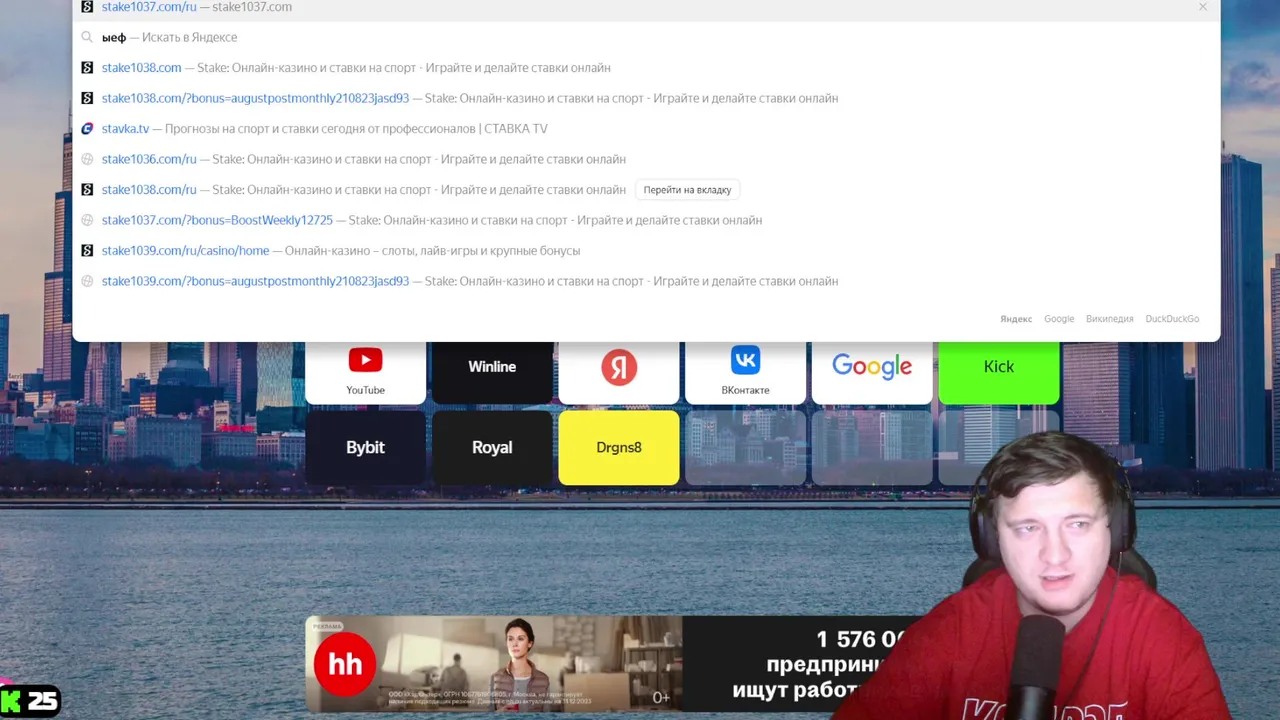Select the stake1038.com/ru suggestion
This screenshot has height=720, width=1280.
click(646, 189)
